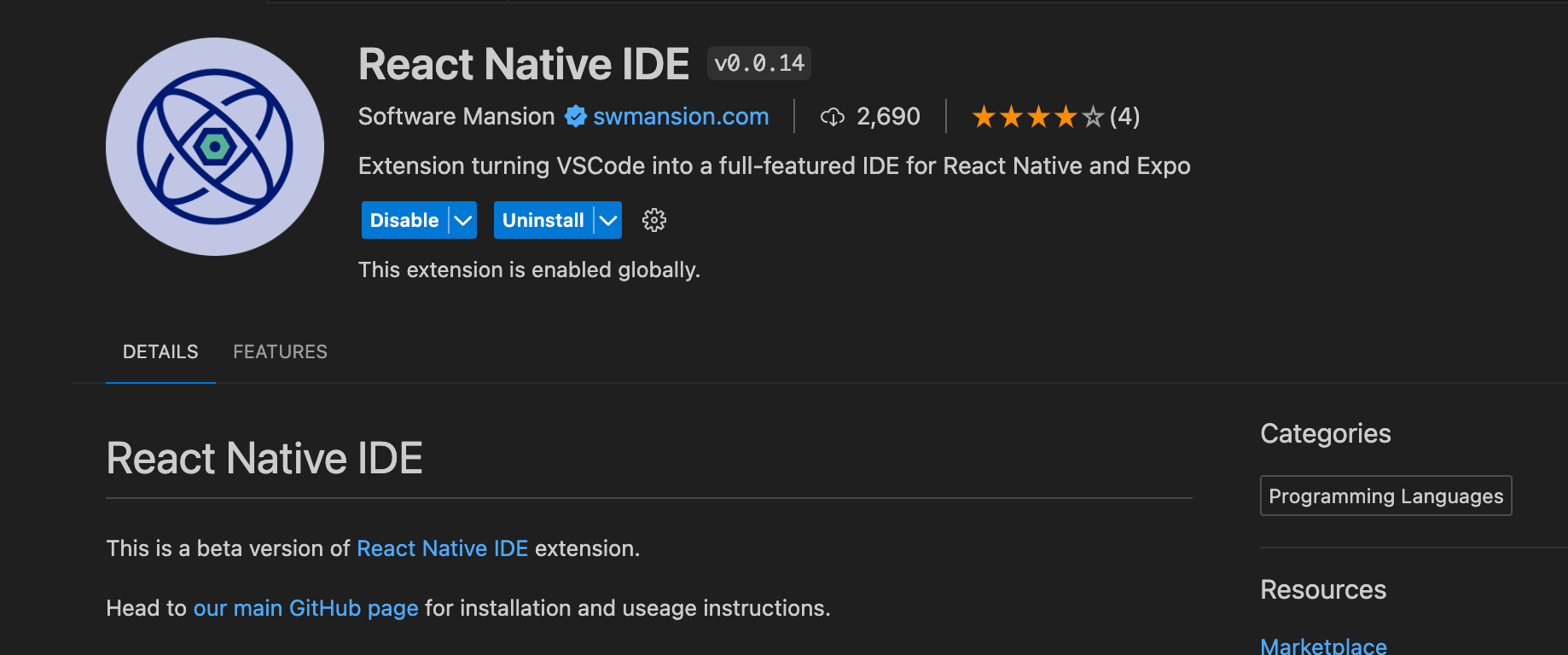Click the Software Mansion publisher name
The height and width of the screenshot is (655, 1568).
pyautogui.click(x=456, y=116)
